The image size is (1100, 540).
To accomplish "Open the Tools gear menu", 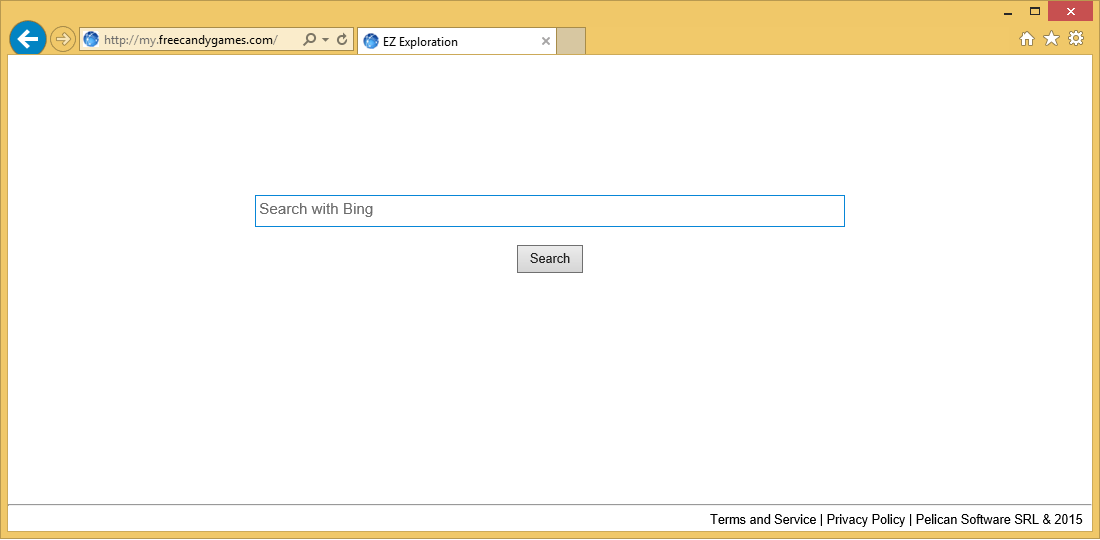I will (x=1075, y=39).
